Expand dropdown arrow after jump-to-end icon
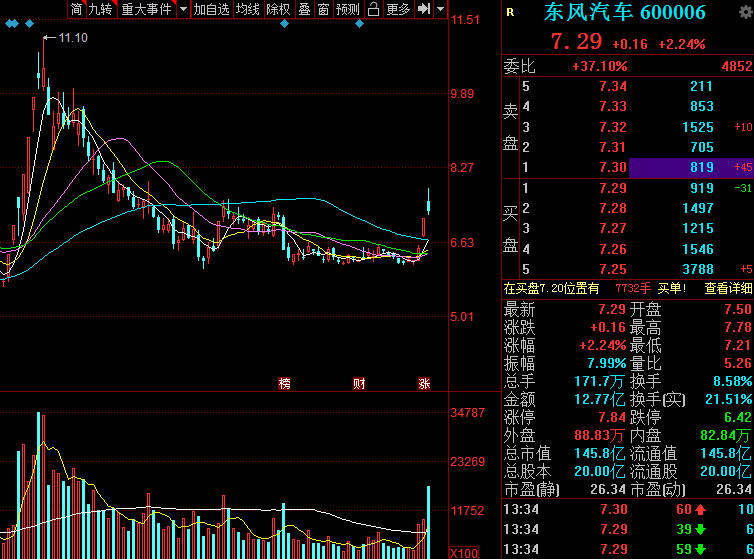The height and width of the screenshot is (559, 754). (440, 9)
